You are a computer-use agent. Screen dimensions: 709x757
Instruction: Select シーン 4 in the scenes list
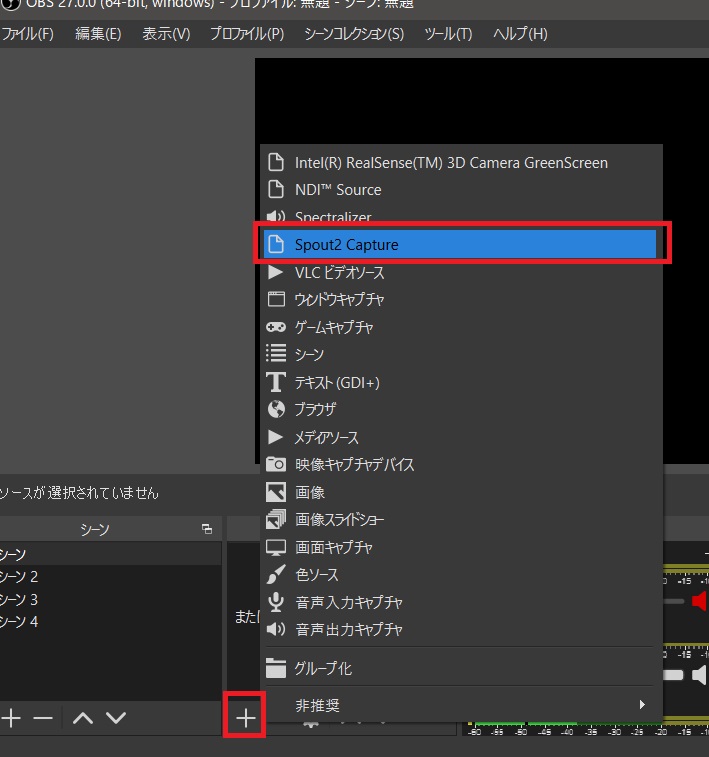pyautogui.click(x=111, y=621)
